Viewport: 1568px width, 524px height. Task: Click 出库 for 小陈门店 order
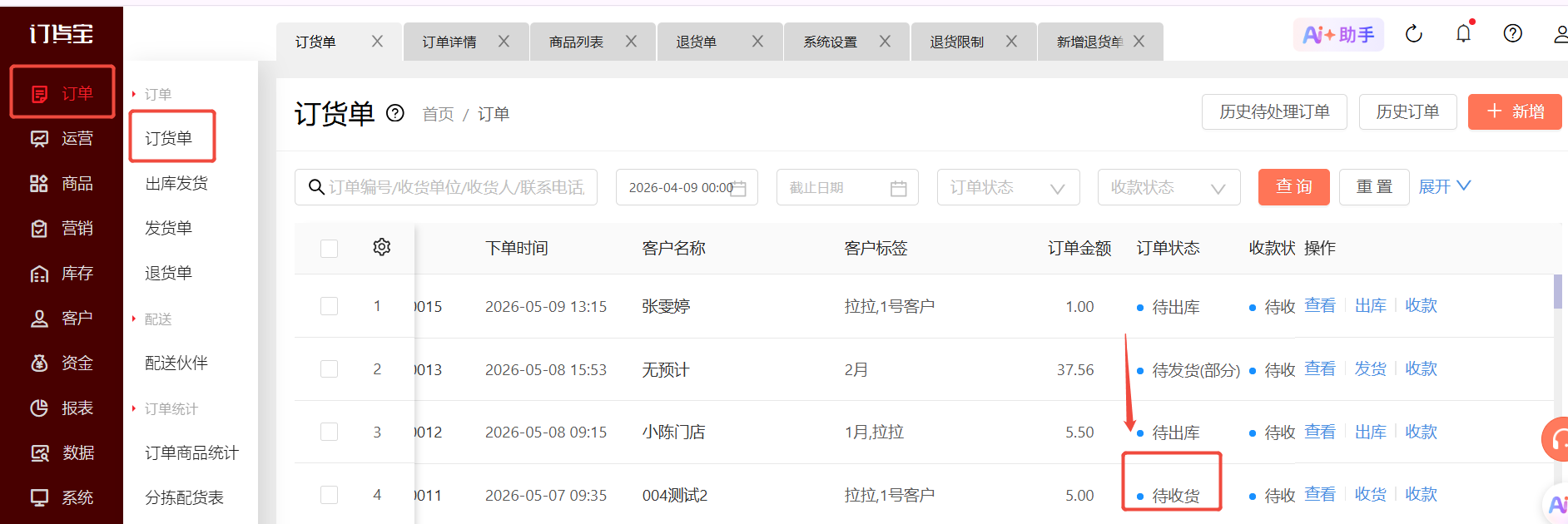(1371, 432)
